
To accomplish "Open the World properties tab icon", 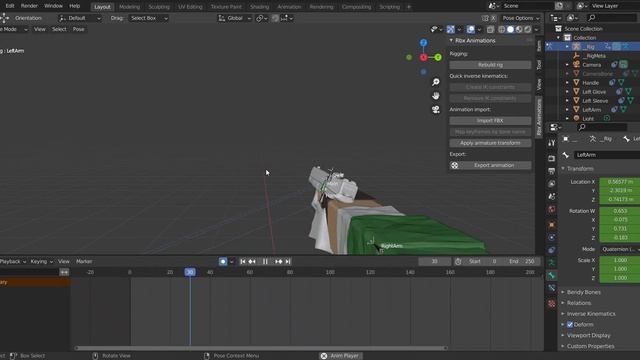I will point(551,209).
